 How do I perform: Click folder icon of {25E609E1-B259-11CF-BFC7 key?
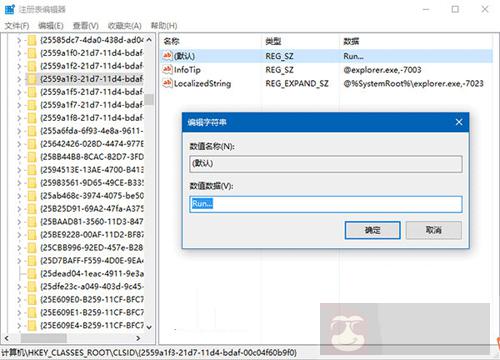(32, 313)
